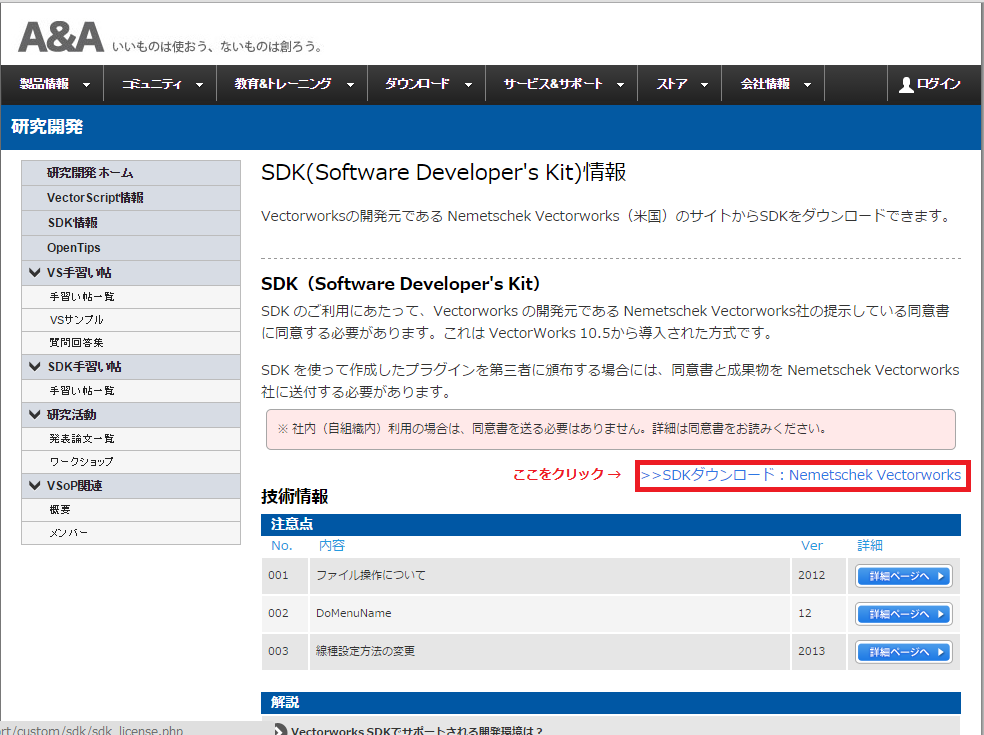Click the DoMenuName row text

point(353,613)
